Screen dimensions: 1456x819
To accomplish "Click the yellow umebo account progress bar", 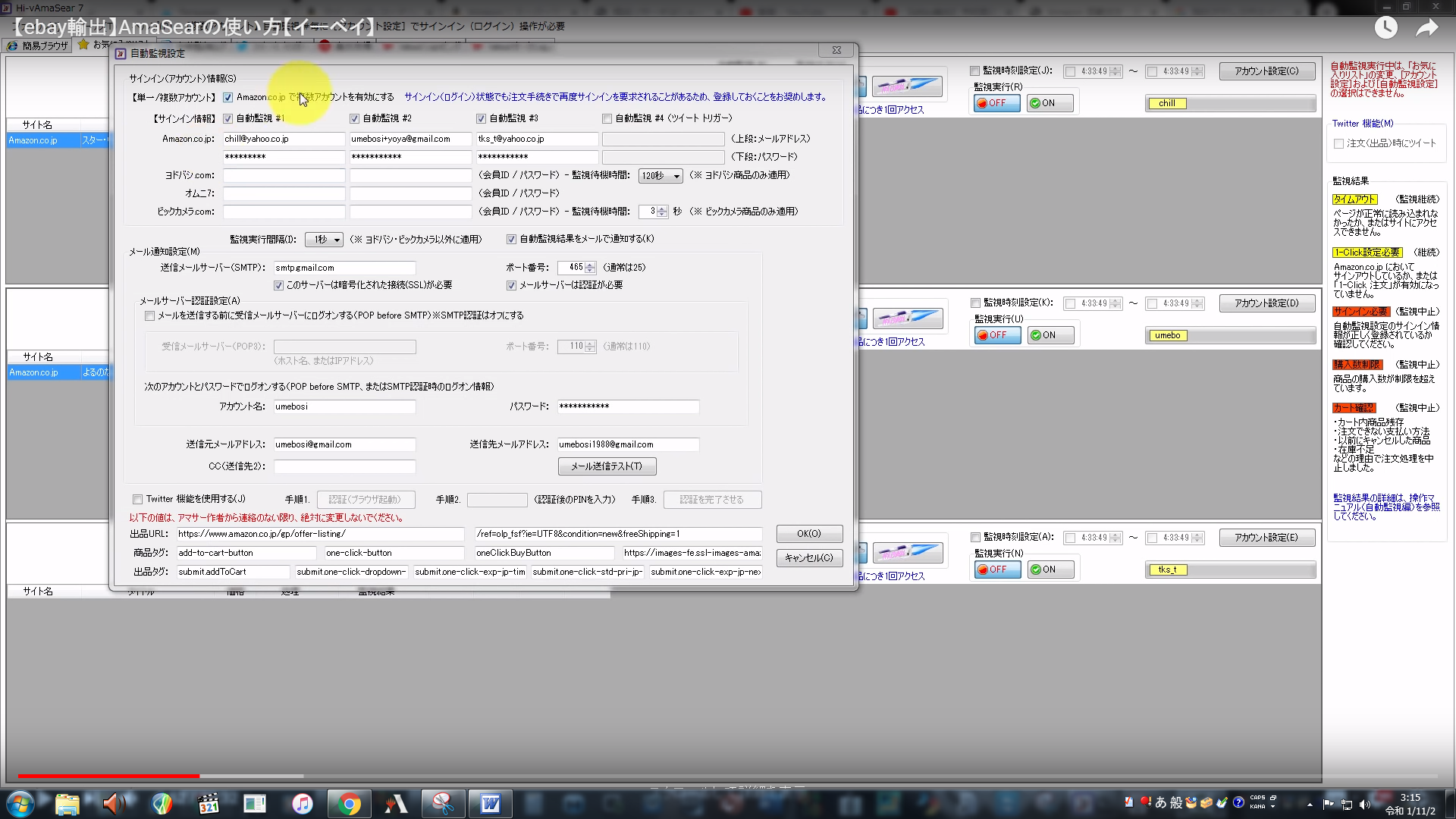I will tap(1230, 335).
